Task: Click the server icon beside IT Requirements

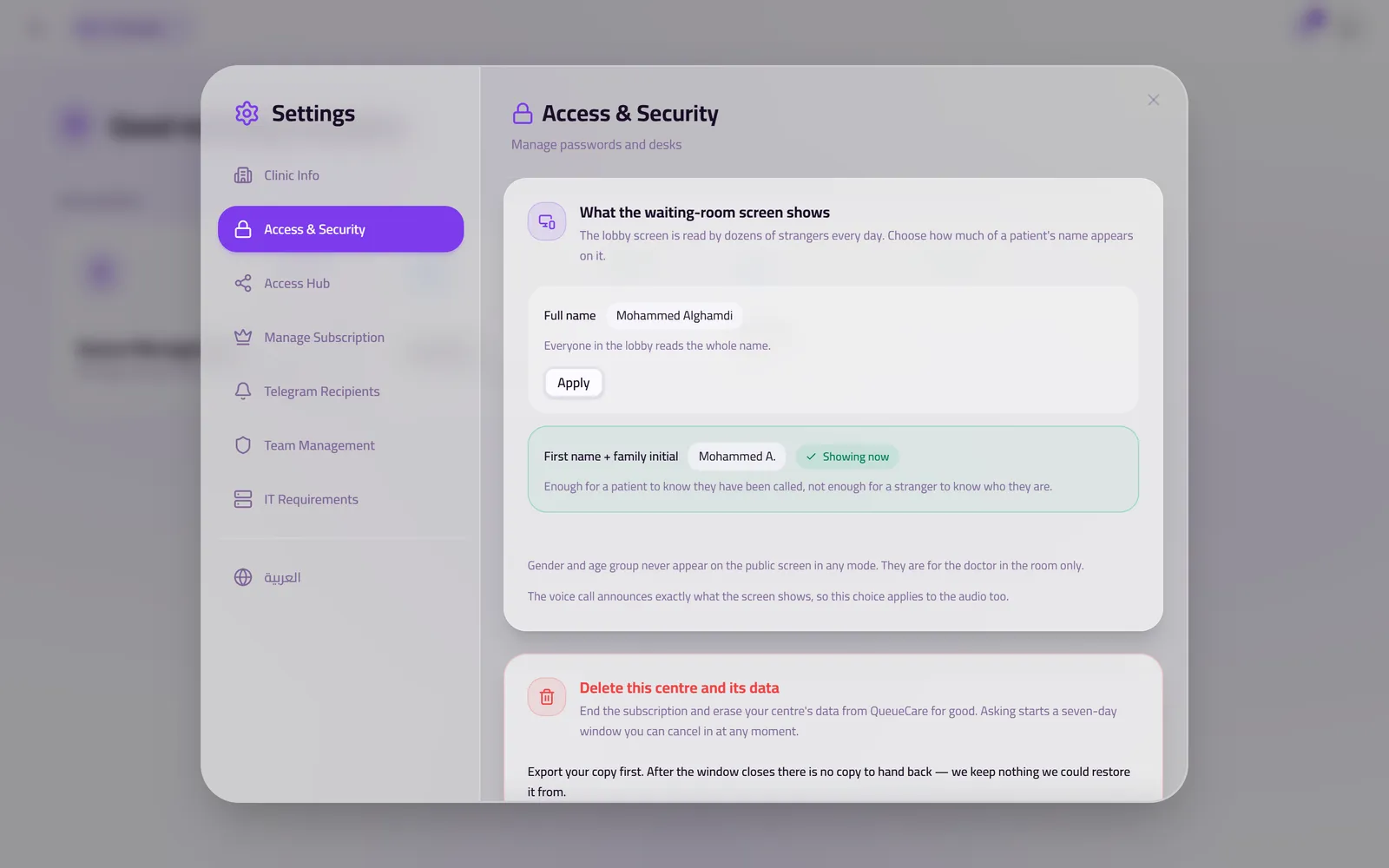Action: (243, 499)
